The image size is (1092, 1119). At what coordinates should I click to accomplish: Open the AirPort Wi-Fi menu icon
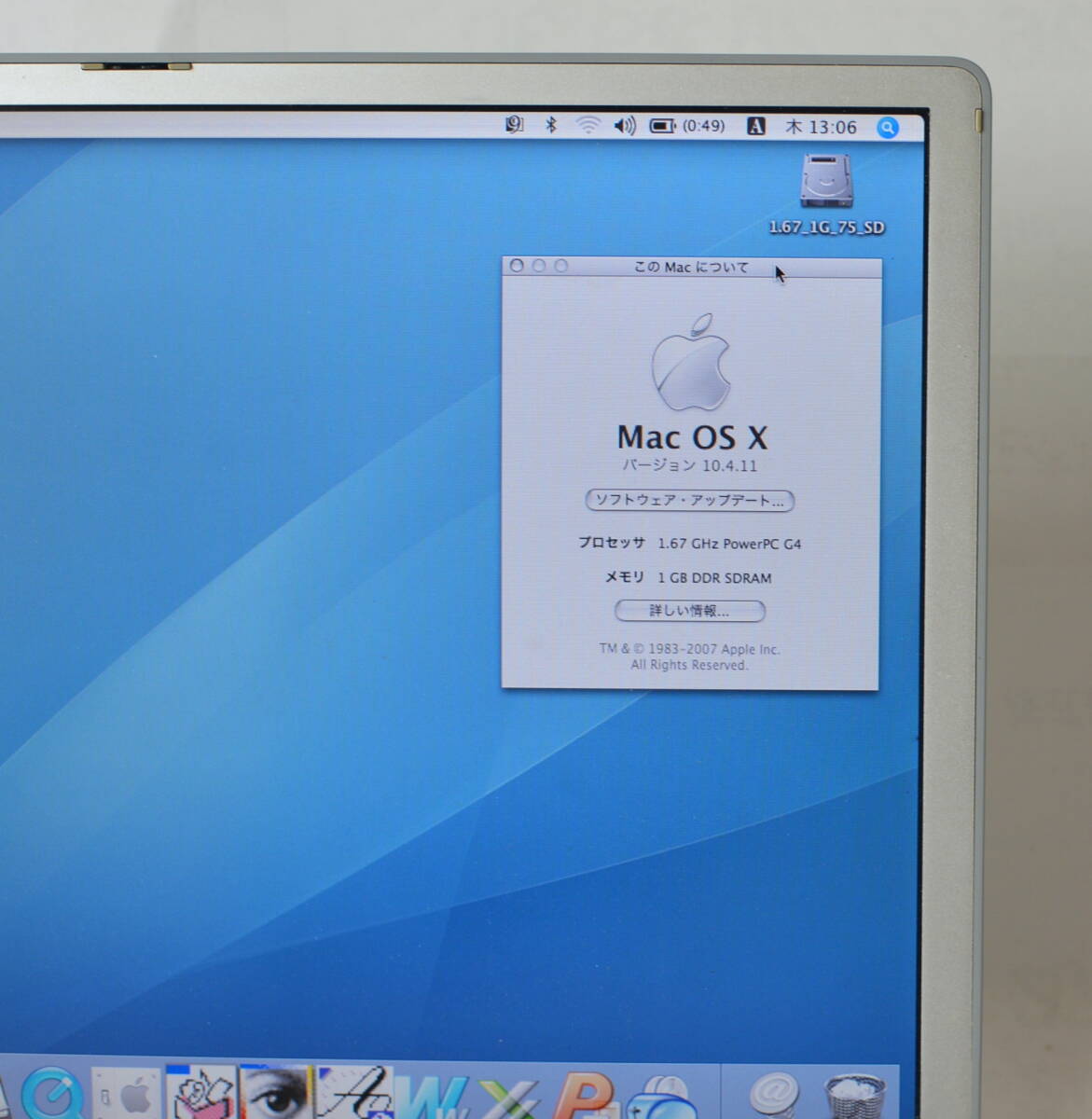coord(587,125)
